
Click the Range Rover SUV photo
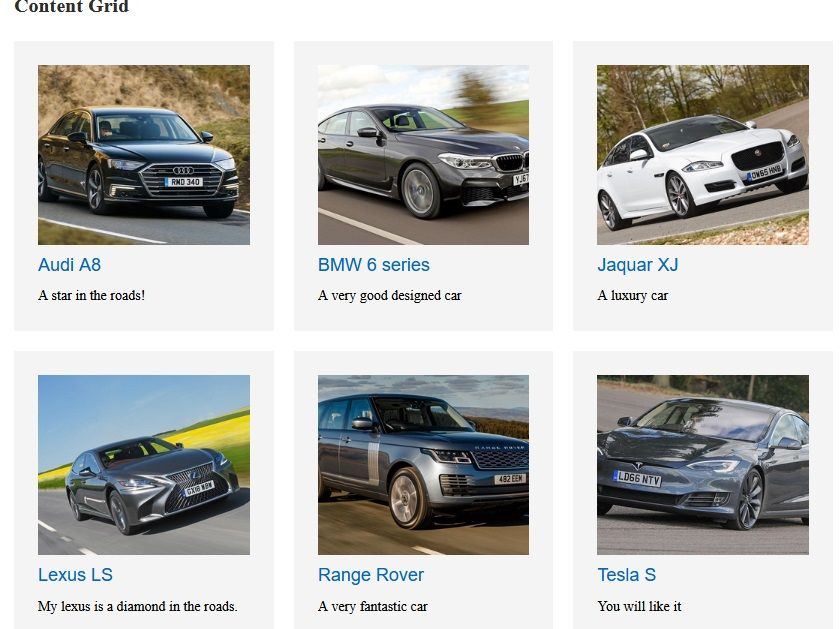pos(423,465)
